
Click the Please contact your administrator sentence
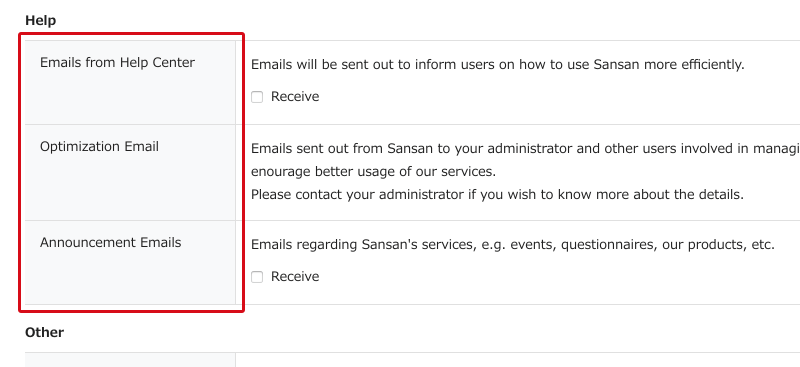click(497, 194)
